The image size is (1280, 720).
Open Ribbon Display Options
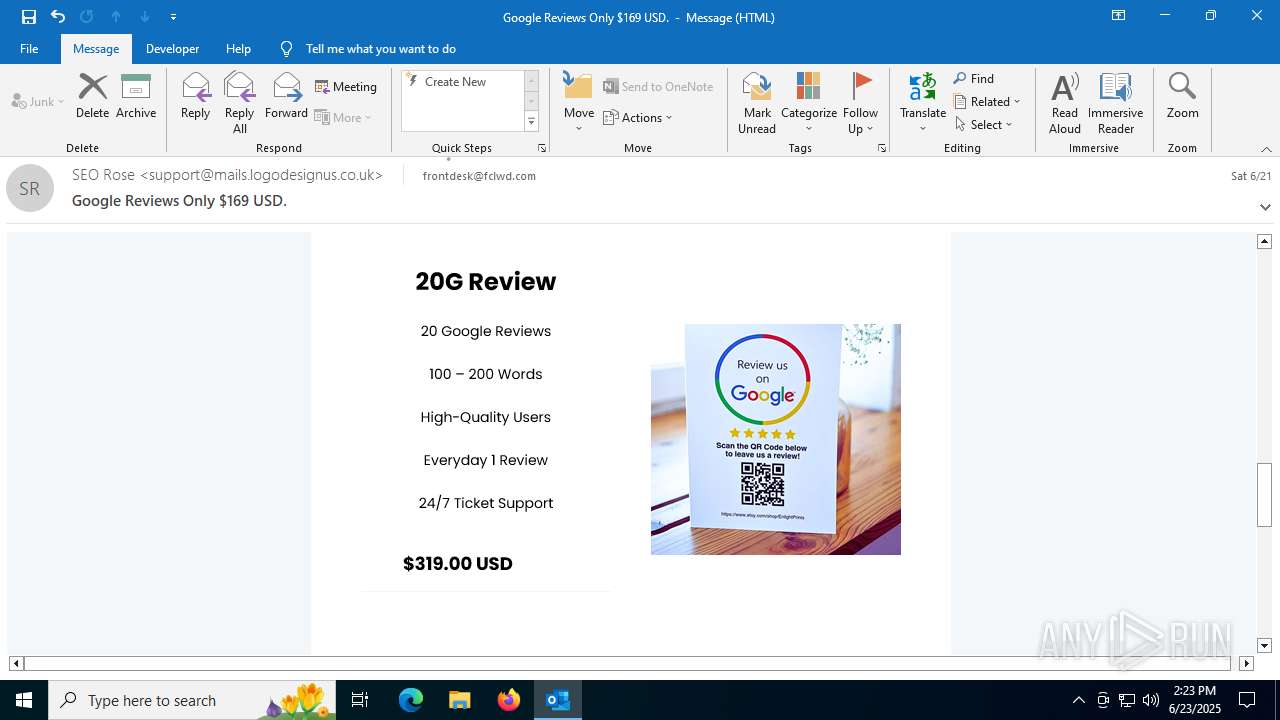tap(1118, 16)
